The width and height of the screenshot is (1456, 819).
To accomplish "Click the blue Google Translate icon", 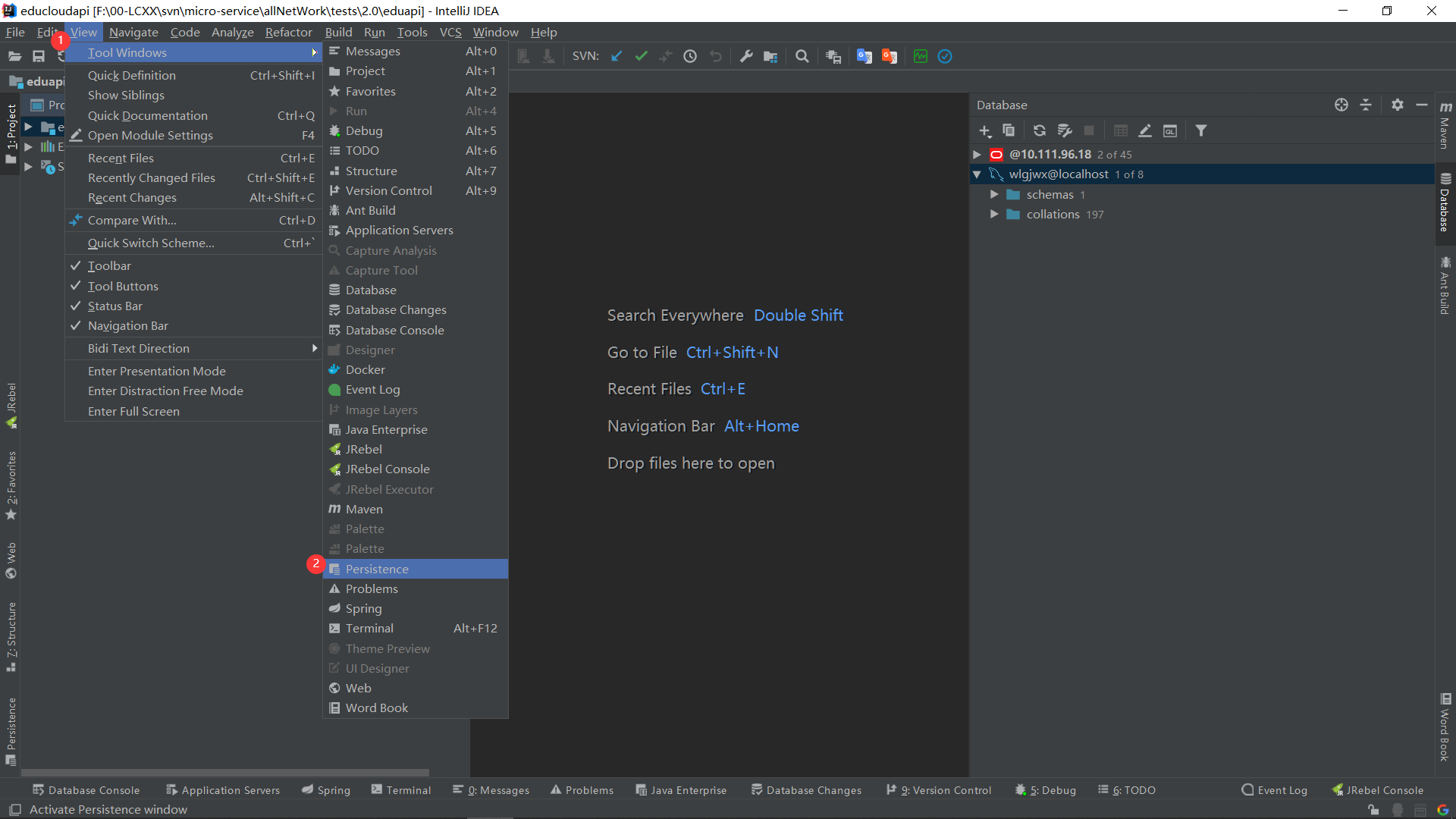I will 864,56.
